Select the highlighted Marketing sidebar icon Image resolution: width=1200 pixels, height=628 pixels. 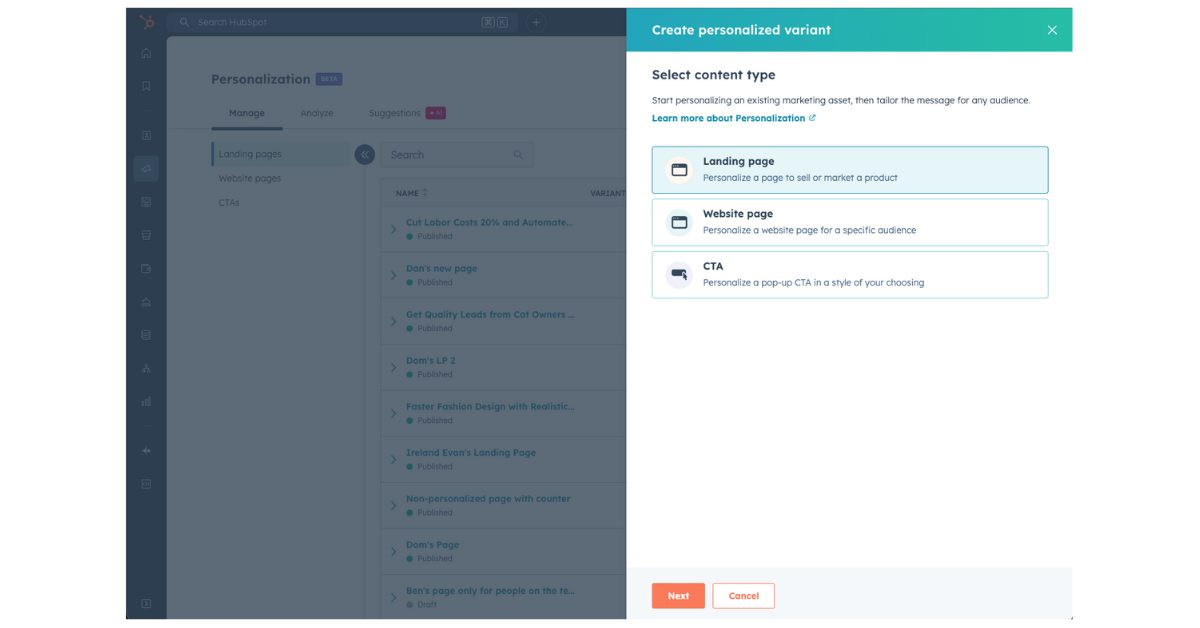coord(146,168)
